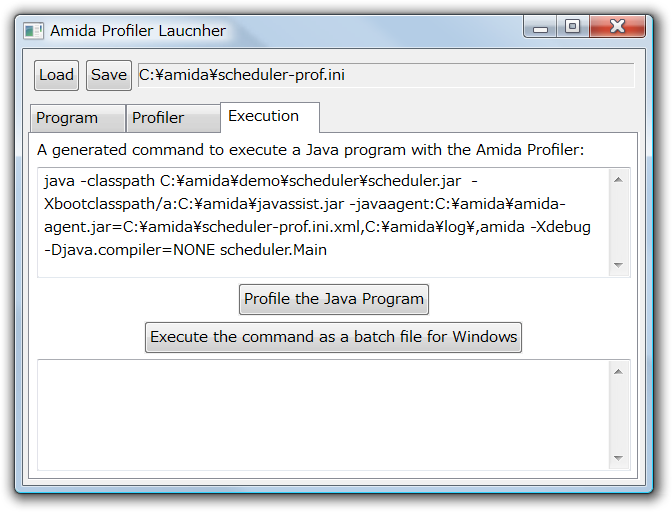This screenshot has width=672, height=512.
Task: Close the Amida Profiler Launcher window
Action: click(x=618, y=28)
